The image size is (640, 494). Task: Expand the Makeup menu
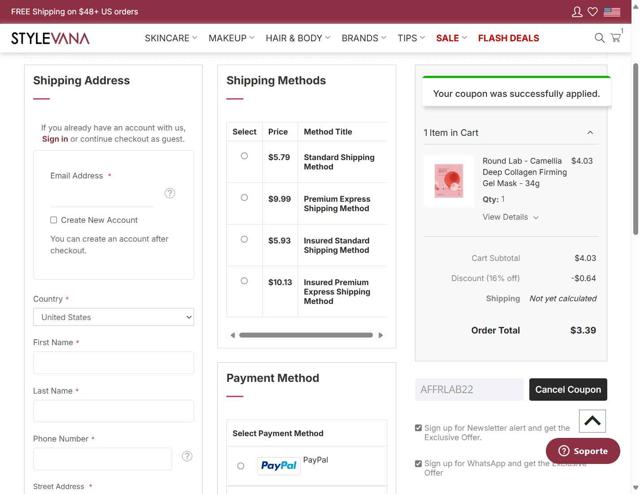pos(231,38)
